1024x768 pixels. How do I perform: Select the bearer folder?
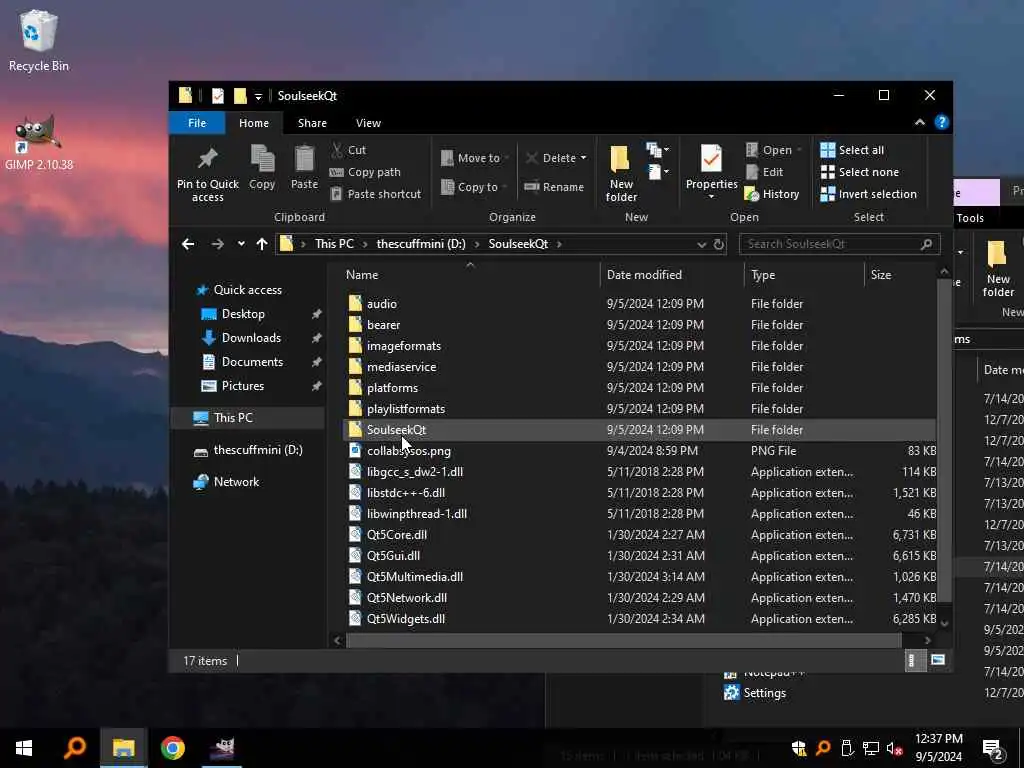383,325
